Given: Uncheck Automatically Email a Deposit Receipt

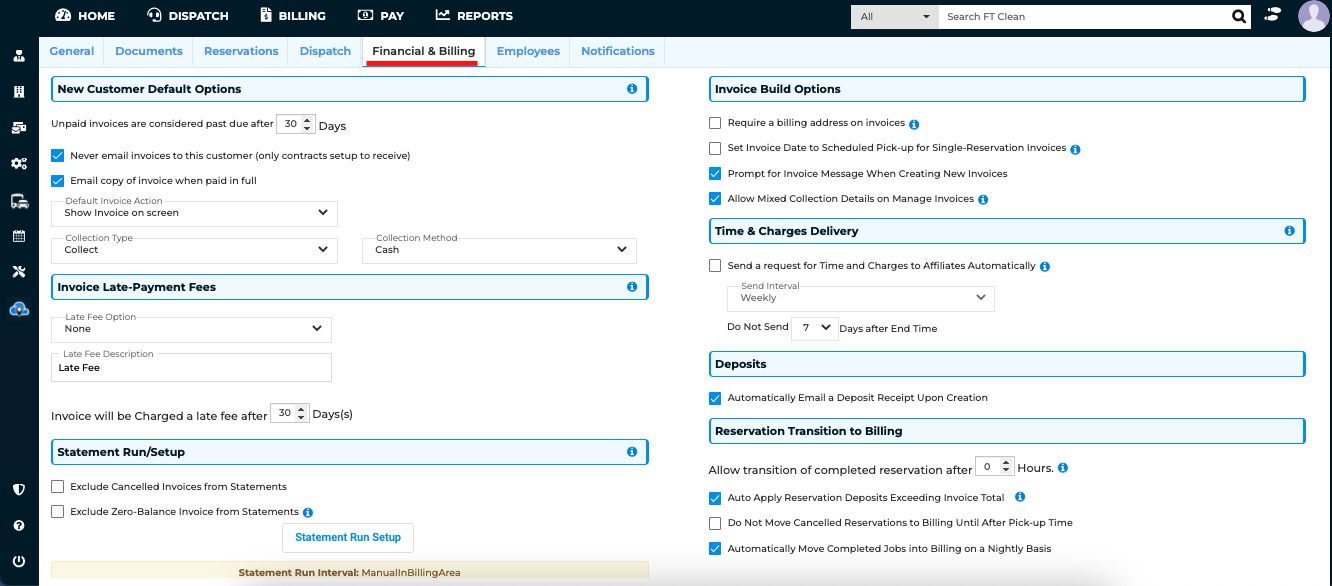Looking at the screenshot, I should tap(715, 398).
